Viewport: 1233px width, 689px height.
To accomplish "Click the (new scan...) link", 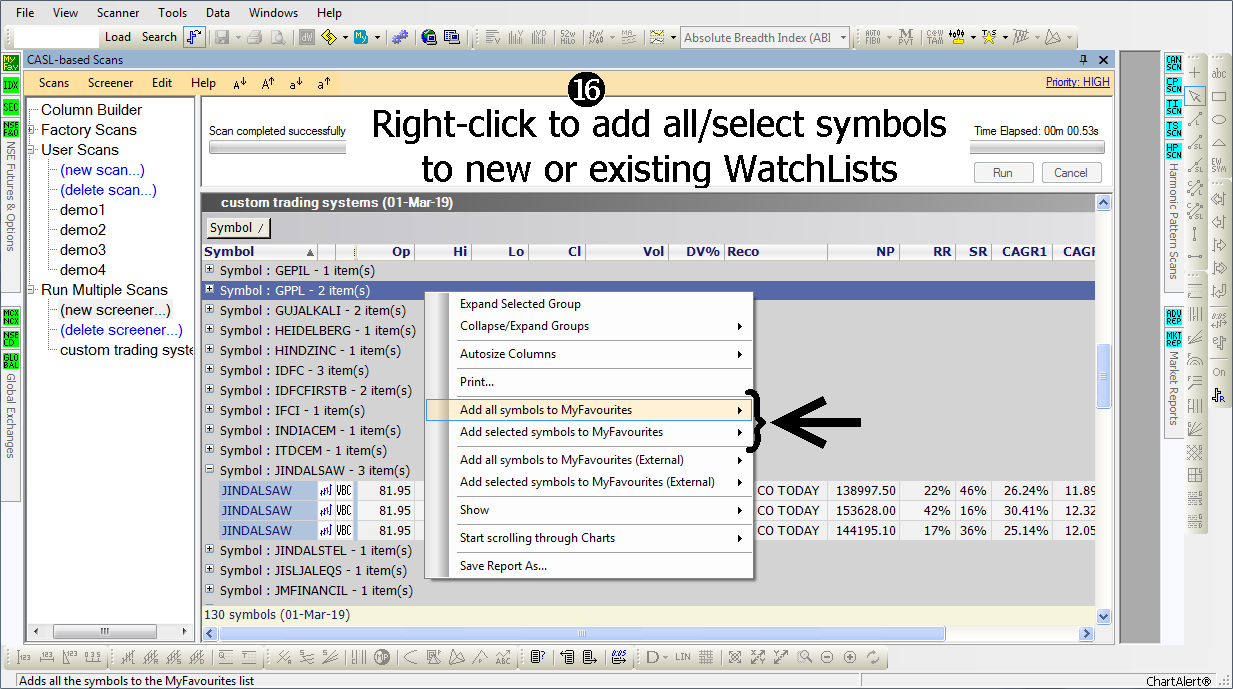I will coord(102,170).
